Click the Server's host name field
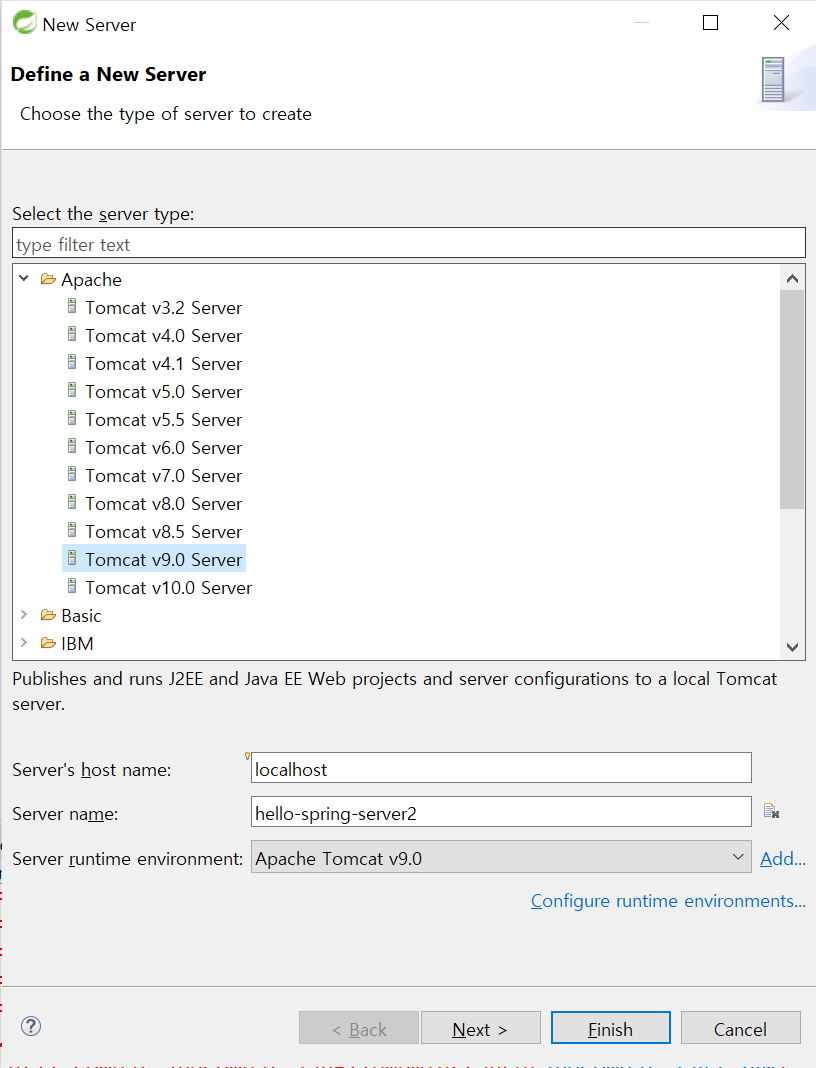Screen dimensions: 816x1068 tap(501, 768)
